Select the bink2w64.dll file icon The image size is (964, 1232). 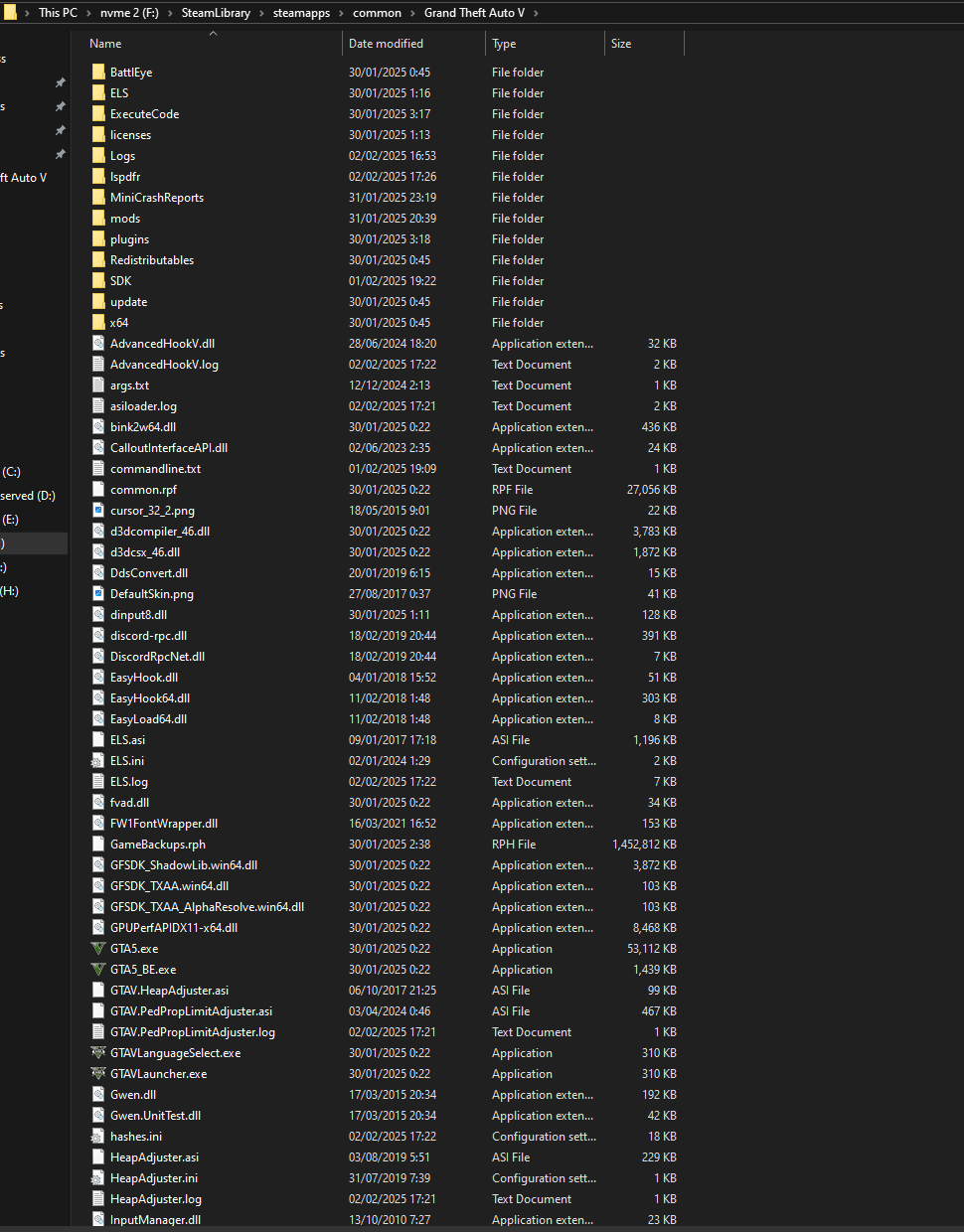98,426
